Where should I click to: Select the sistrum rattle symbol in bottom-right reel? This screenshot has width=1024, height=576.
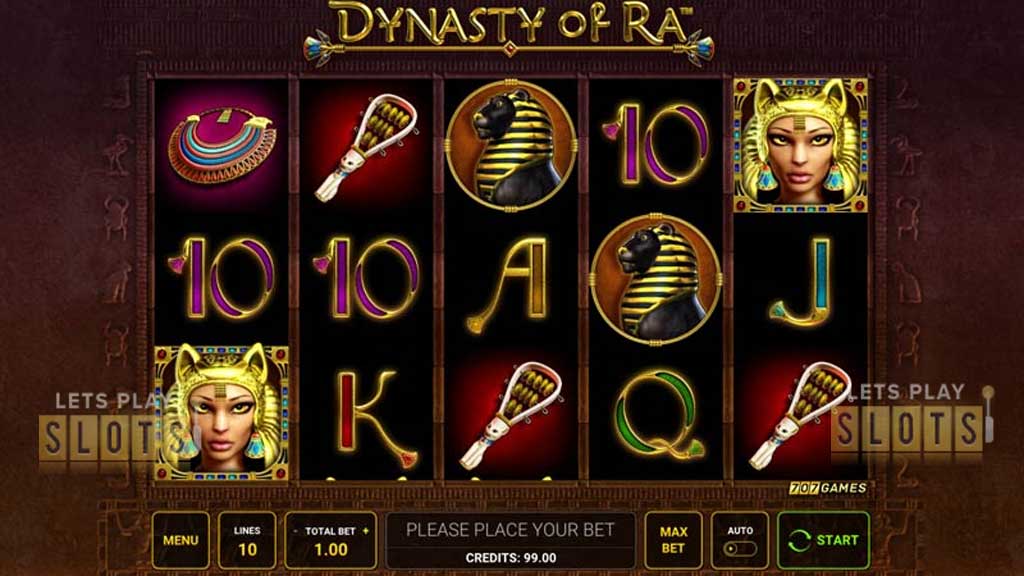(x=801, y=415)
